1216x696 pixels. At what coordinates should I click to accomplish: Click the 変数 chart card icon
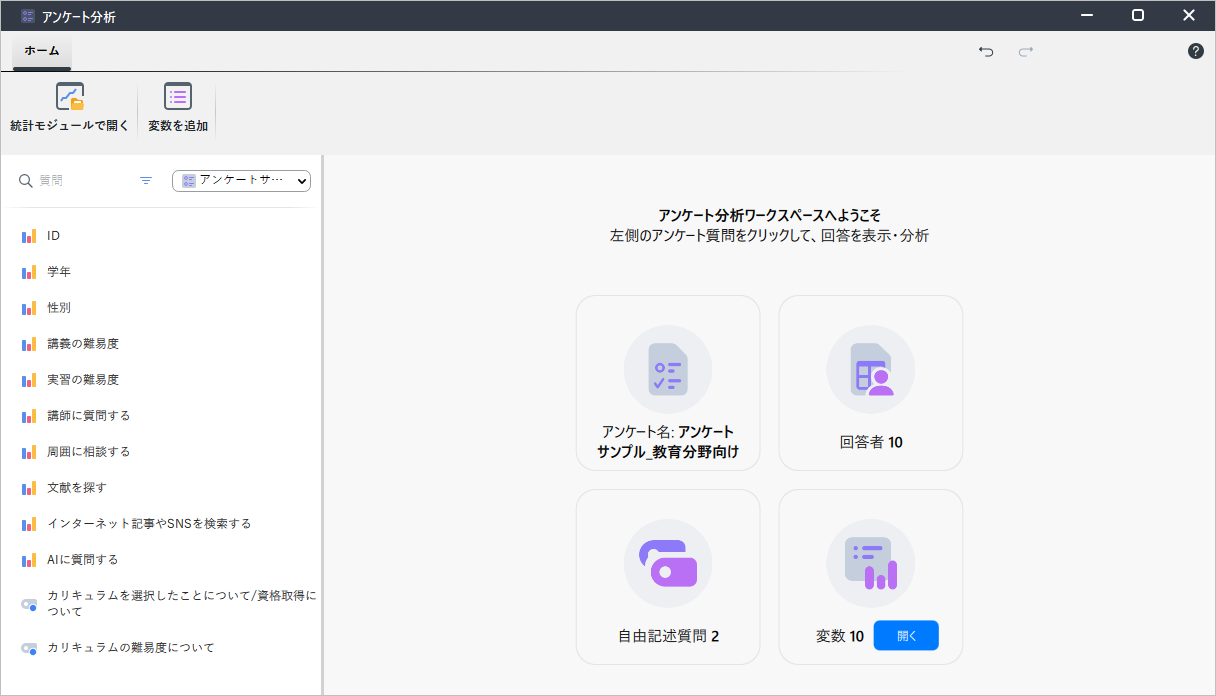coord(870,564)
